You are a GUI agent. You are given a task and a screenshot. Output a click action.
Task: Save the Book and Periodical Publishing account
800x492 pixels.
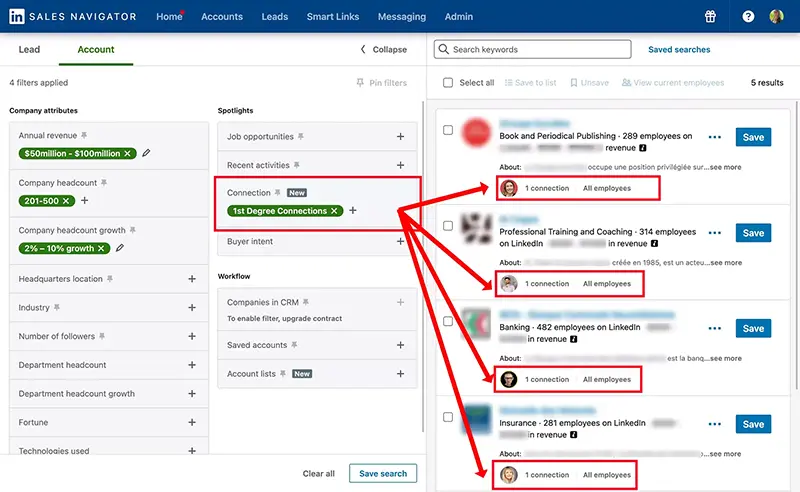click(x=753, y=137)
